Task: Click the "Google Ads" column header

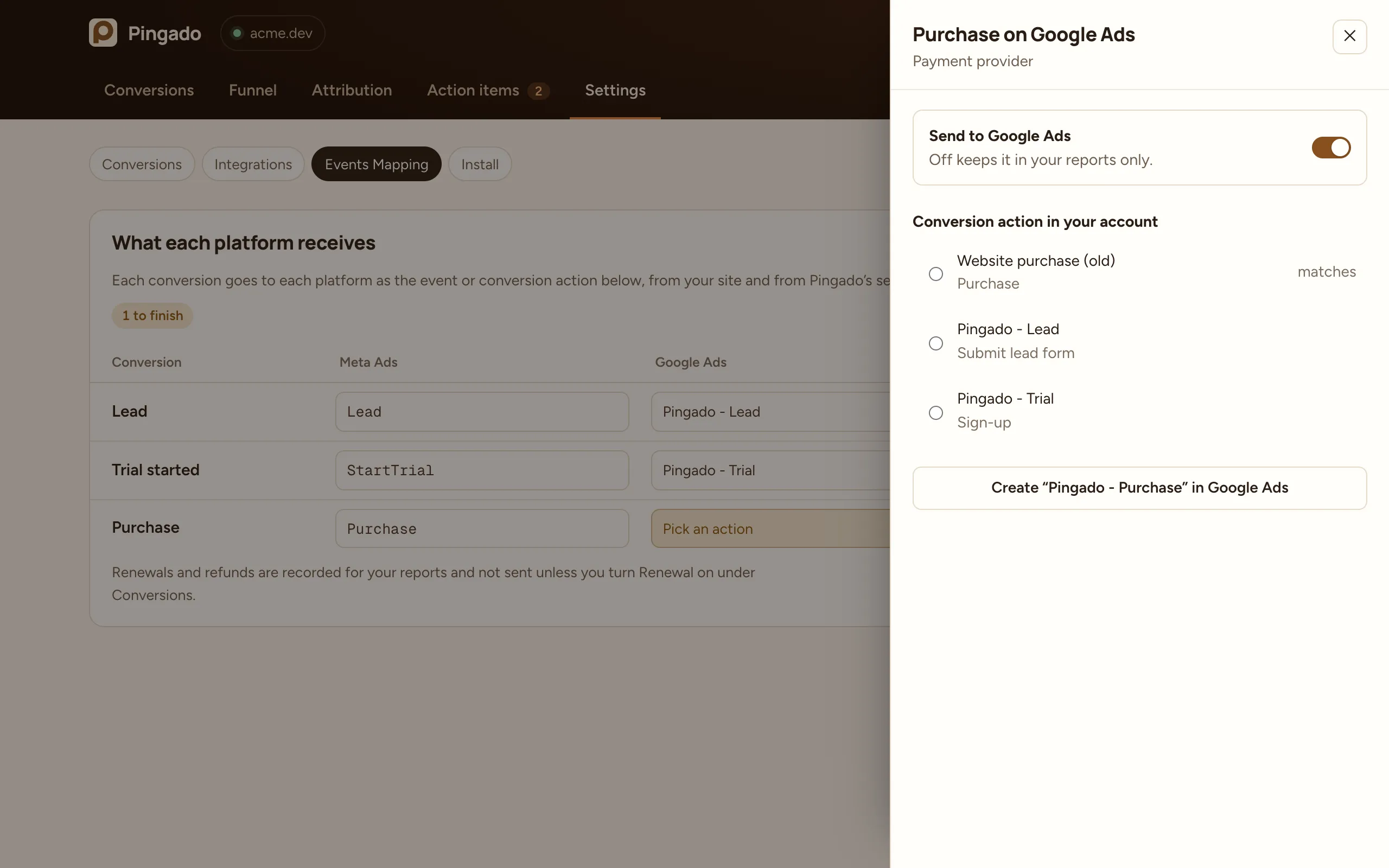Action: pyautogui.click(x=691, y=362)
